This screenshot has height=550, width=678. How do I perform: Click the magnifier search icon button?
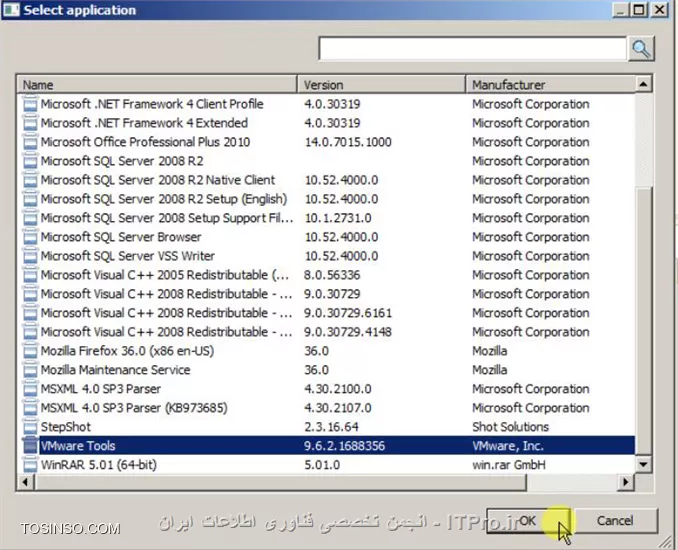[x=641, y=48]
